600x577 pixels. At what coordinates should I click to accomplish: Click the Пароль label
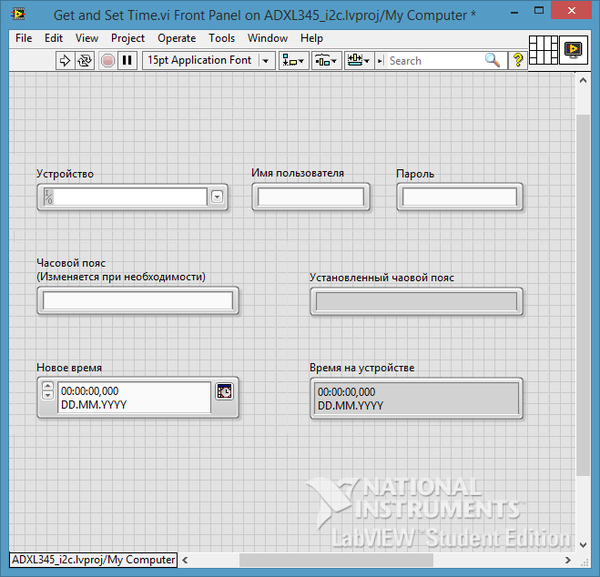pyautogui.click(x=415, y=174)
